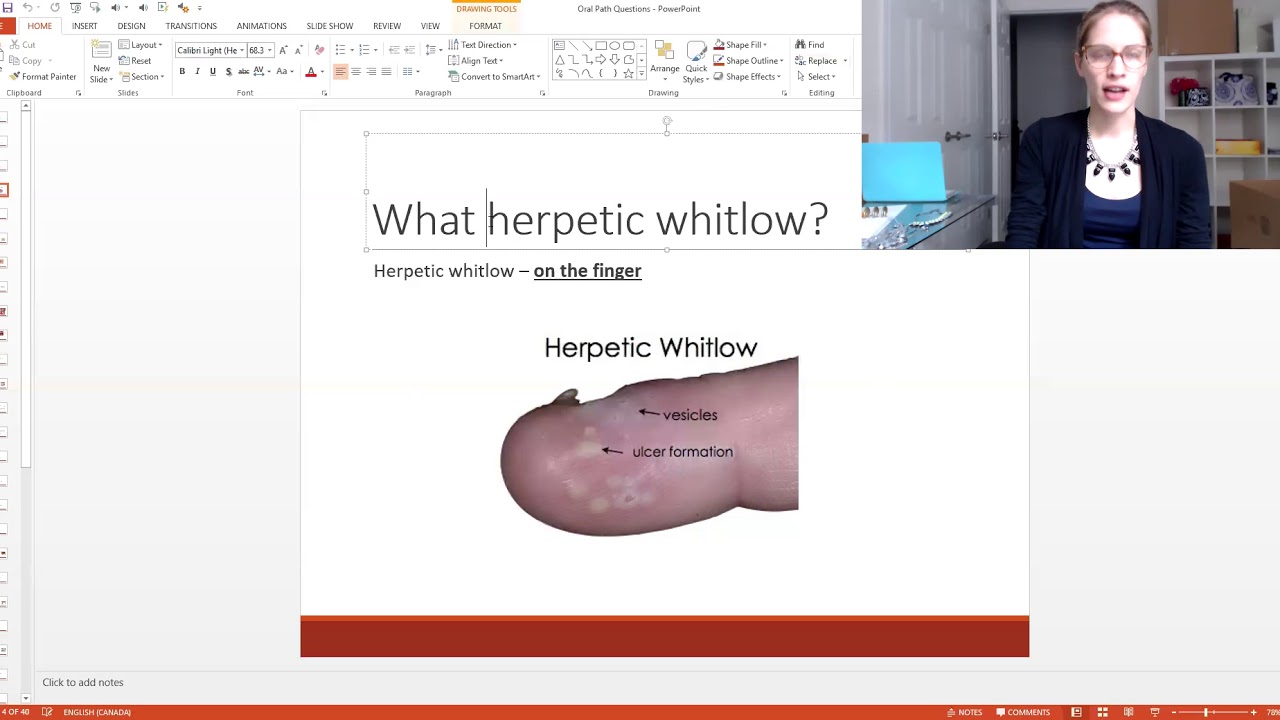Toggle the Notes pane from the status bar

click(x=965, y=712)
